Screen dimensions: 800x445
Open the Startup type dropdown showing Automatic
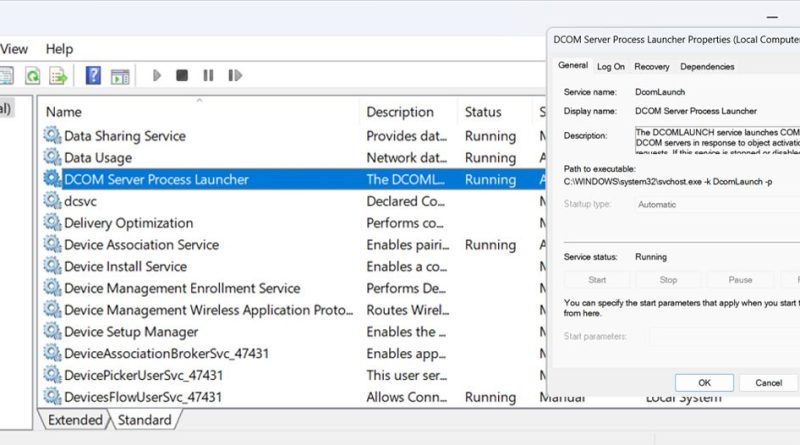click(717, 205)
